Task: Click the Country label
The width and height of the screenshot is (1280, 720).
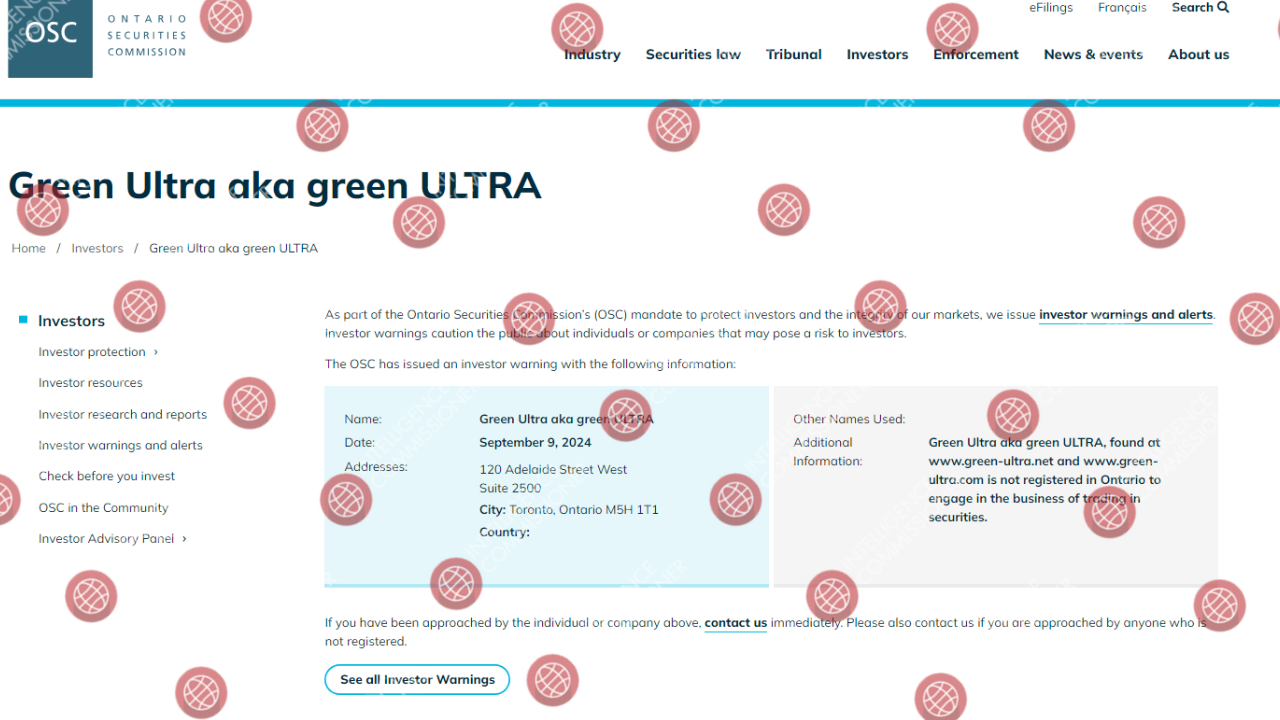Action: [504, 532]
